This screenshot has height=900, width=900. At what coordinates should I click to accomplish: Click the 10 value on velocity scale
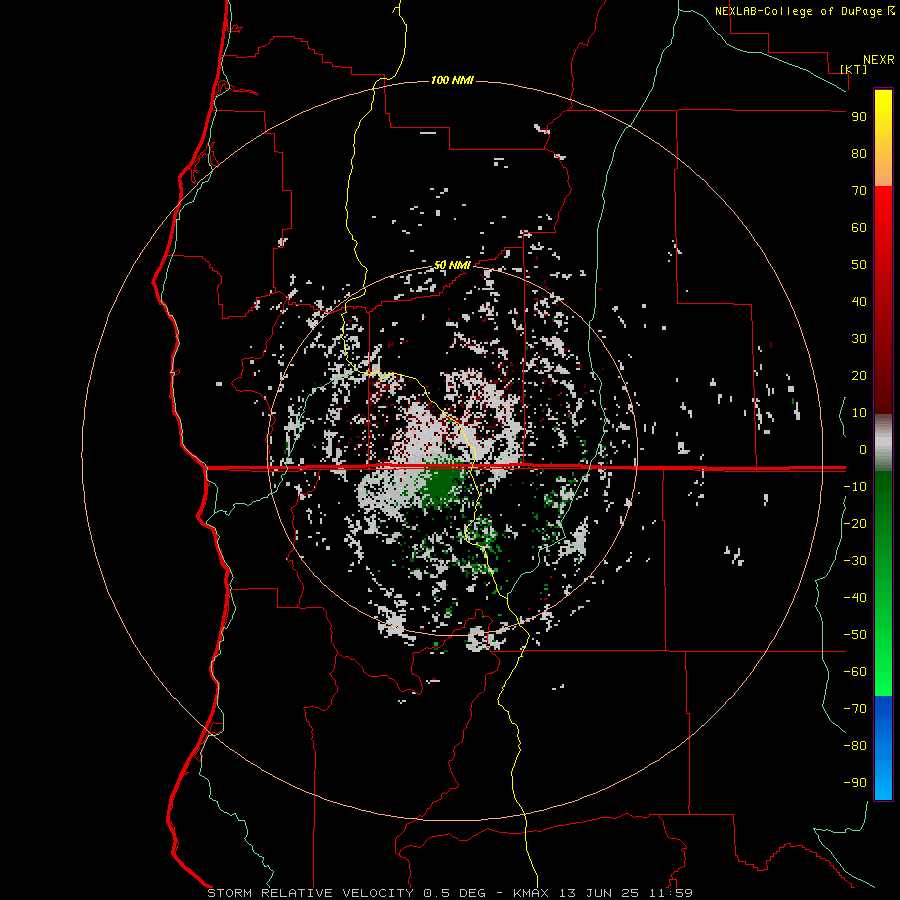click(x=859, y=413)
